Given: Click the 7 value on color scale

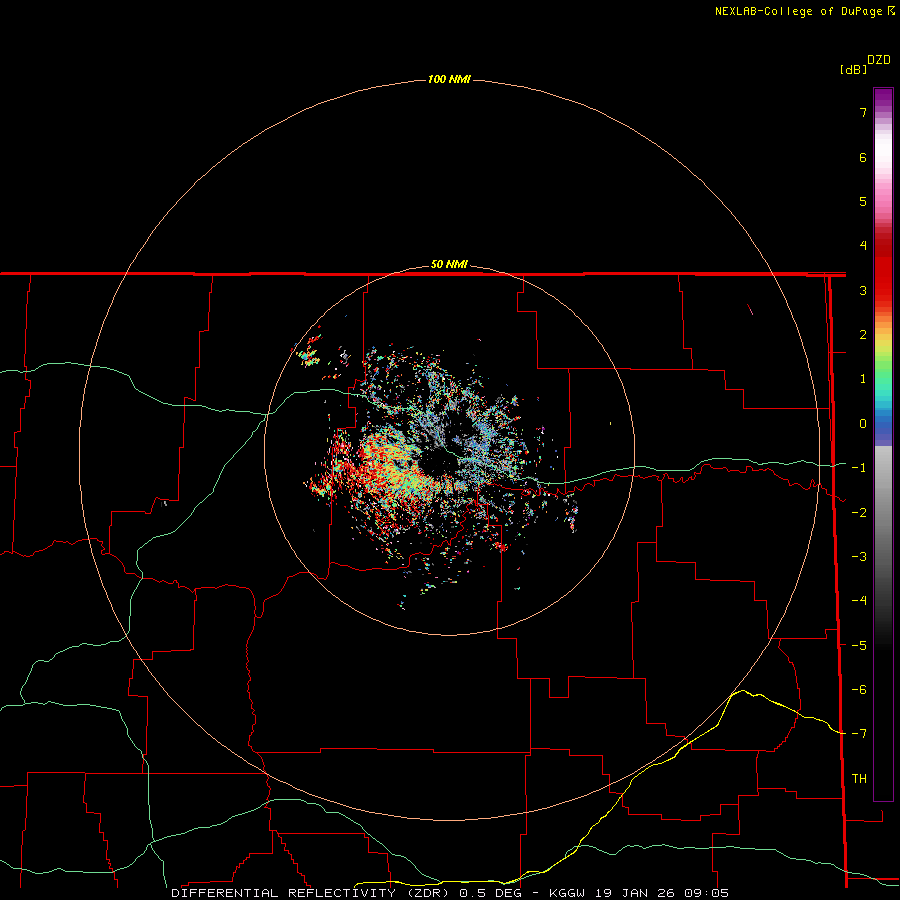Looking at the screenshot, I should point(863,112).
